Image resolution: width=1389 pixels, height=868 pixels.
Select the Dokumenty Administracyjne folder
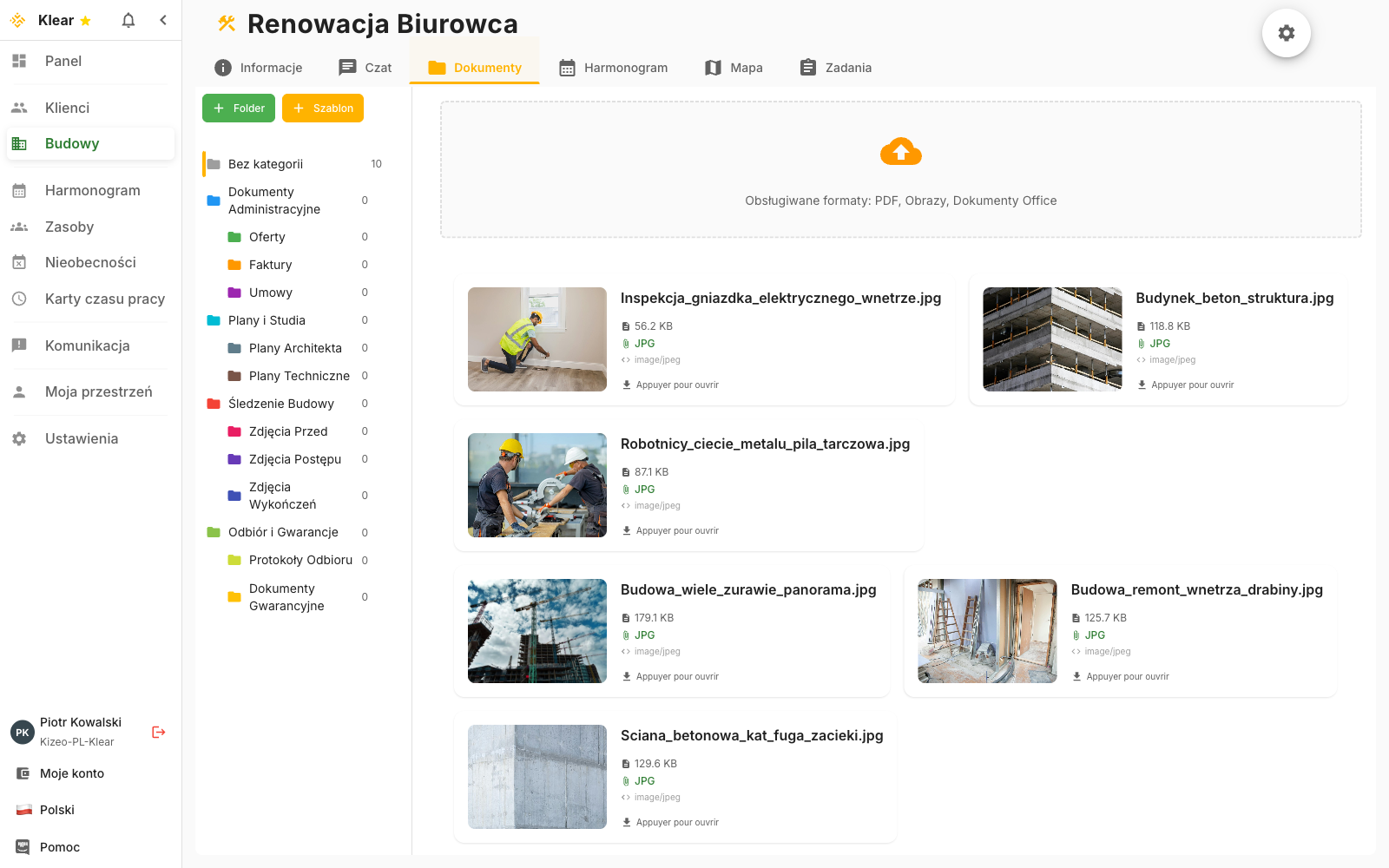tap(273, 201)
